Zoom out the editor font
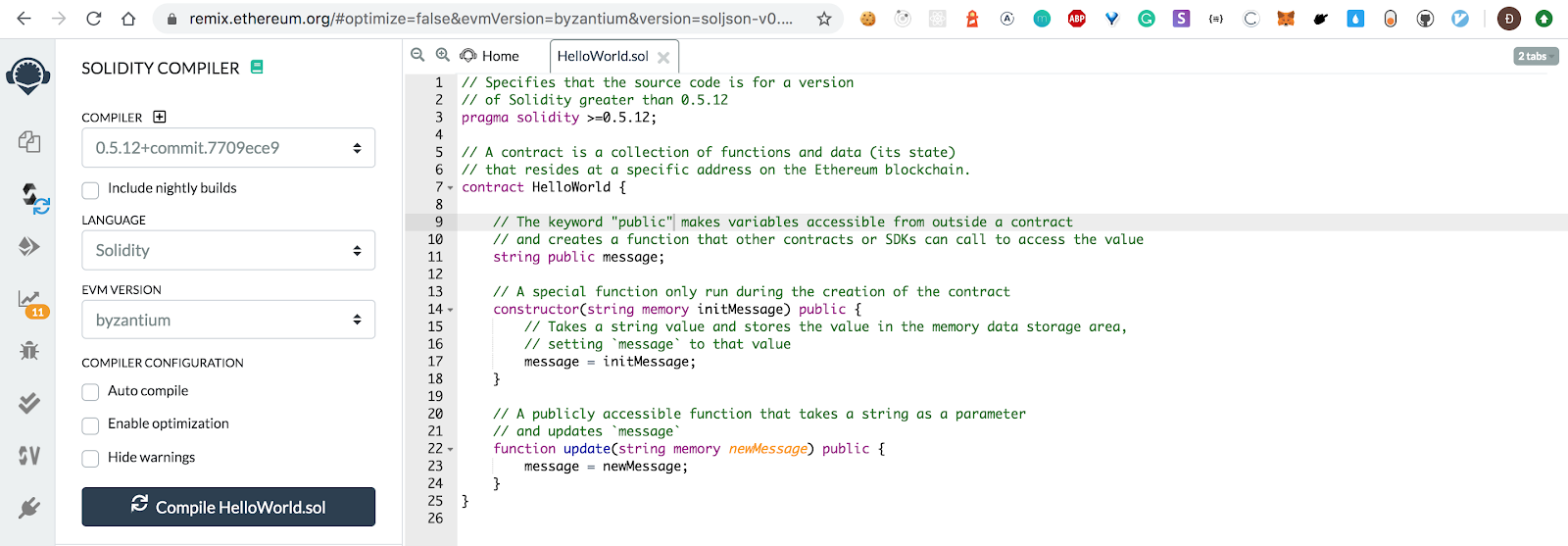Screen dimensions: 1568x546 417,56
